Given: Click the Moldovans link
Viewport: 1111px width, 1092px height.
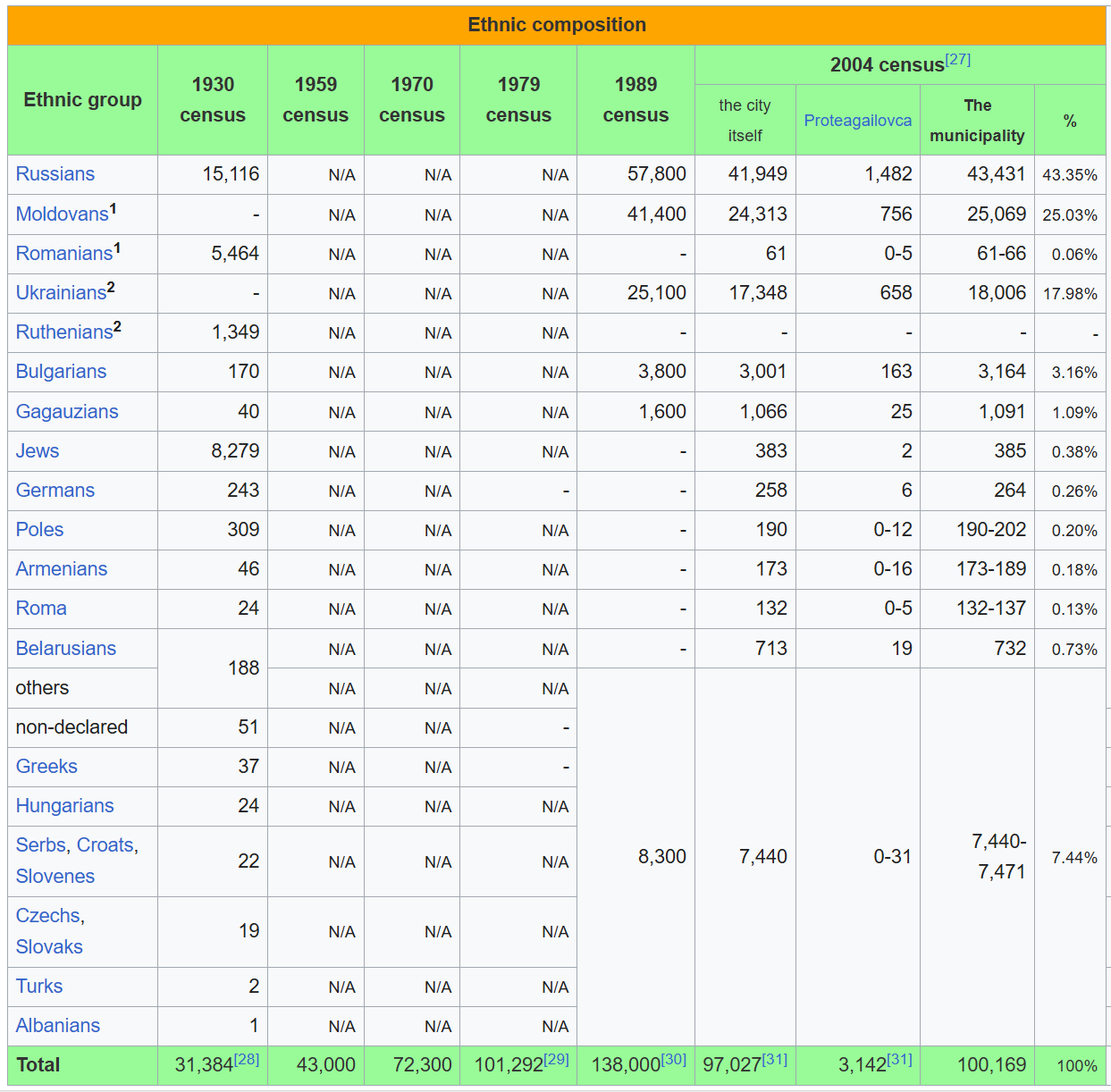Looking at the screenshot, I should [x=62, y=214].
